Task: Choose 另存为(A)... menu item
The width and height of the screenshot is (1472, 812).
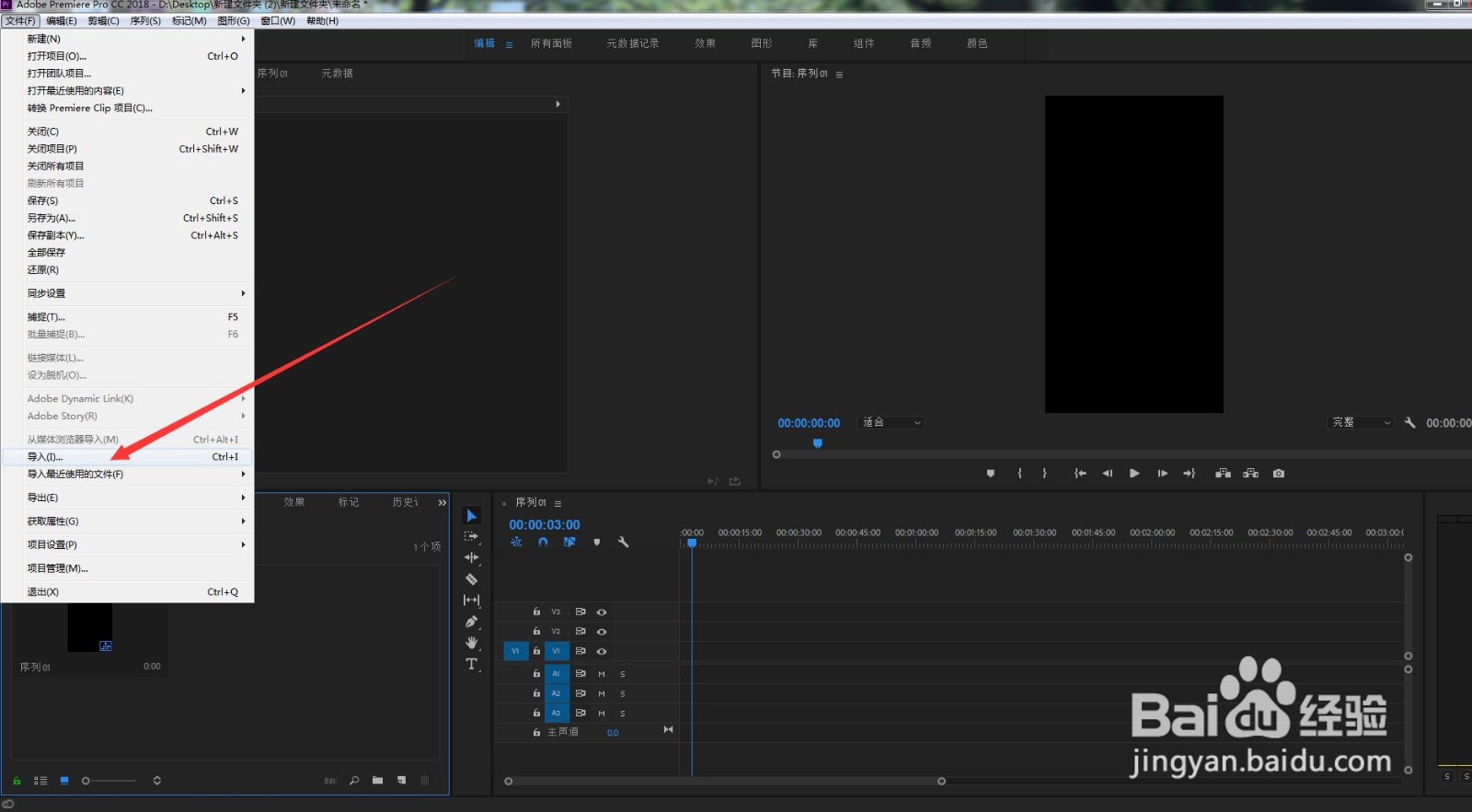Action: 128,218
